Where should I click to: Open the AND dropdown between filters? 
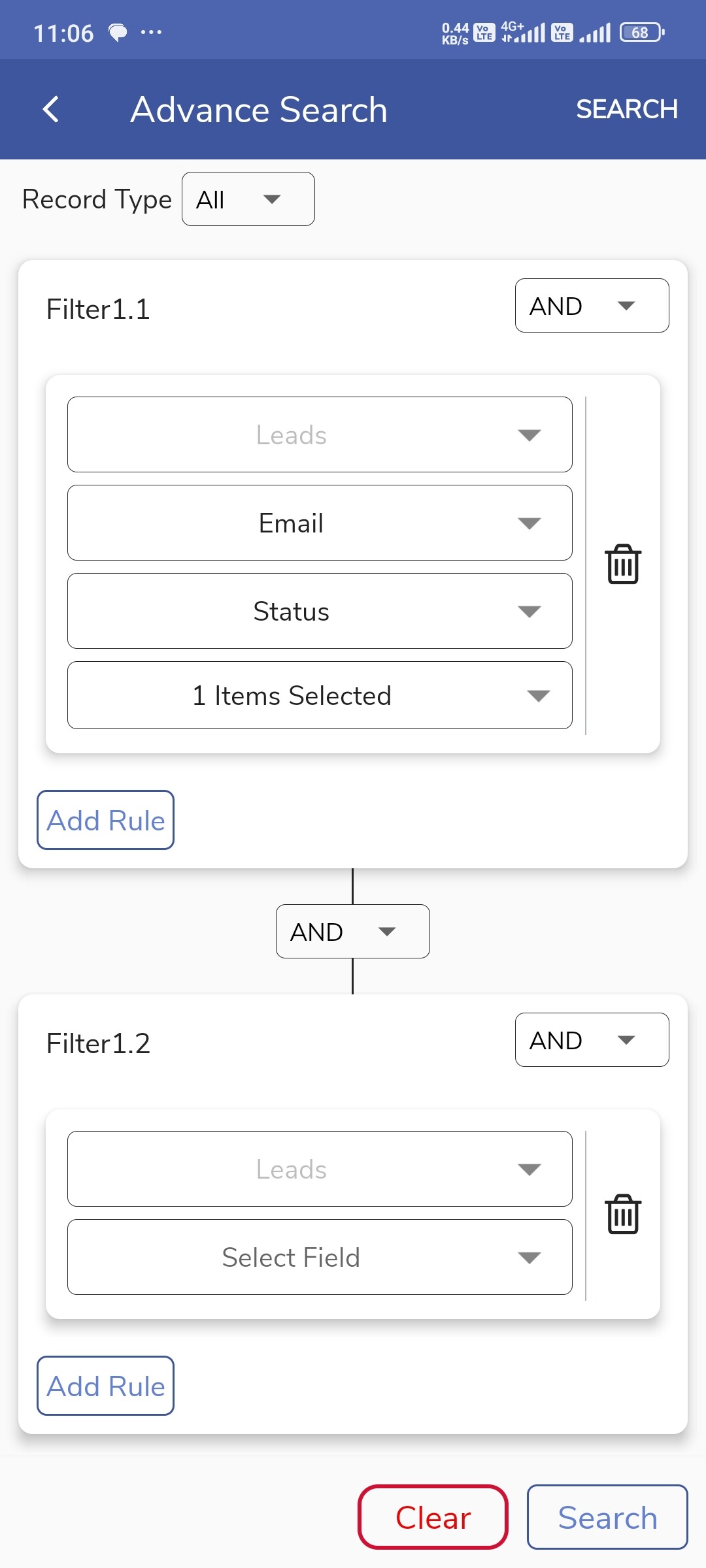point(353,932)
